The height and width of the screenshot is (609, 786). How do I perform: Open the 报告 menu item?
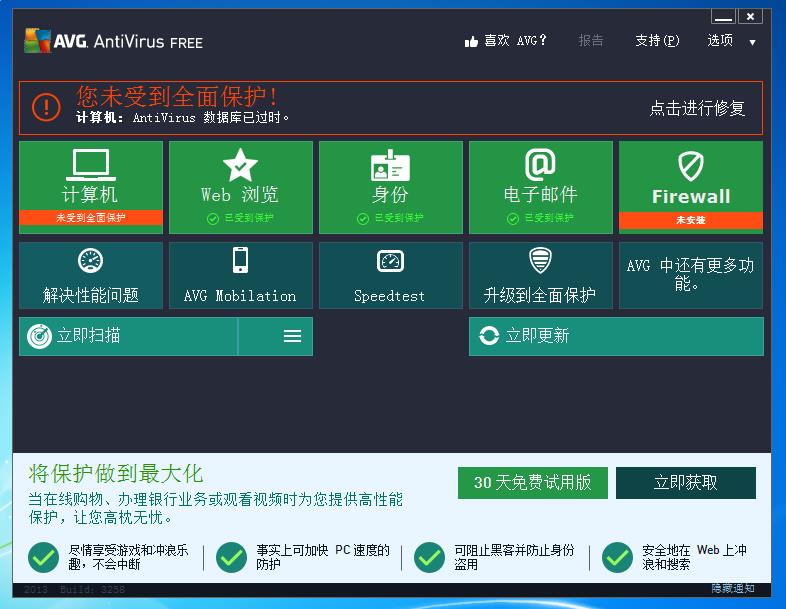click(x=591, y=41)
